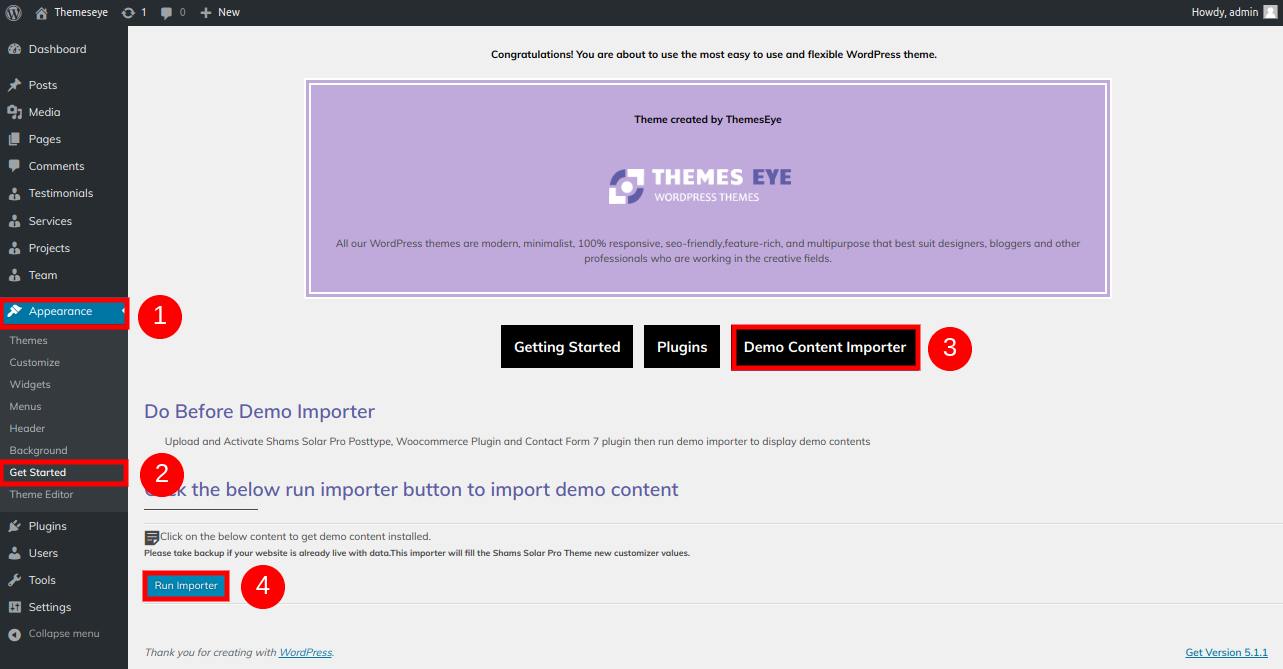Open the Demo Content Importer tab

click(x=824, y=346)
